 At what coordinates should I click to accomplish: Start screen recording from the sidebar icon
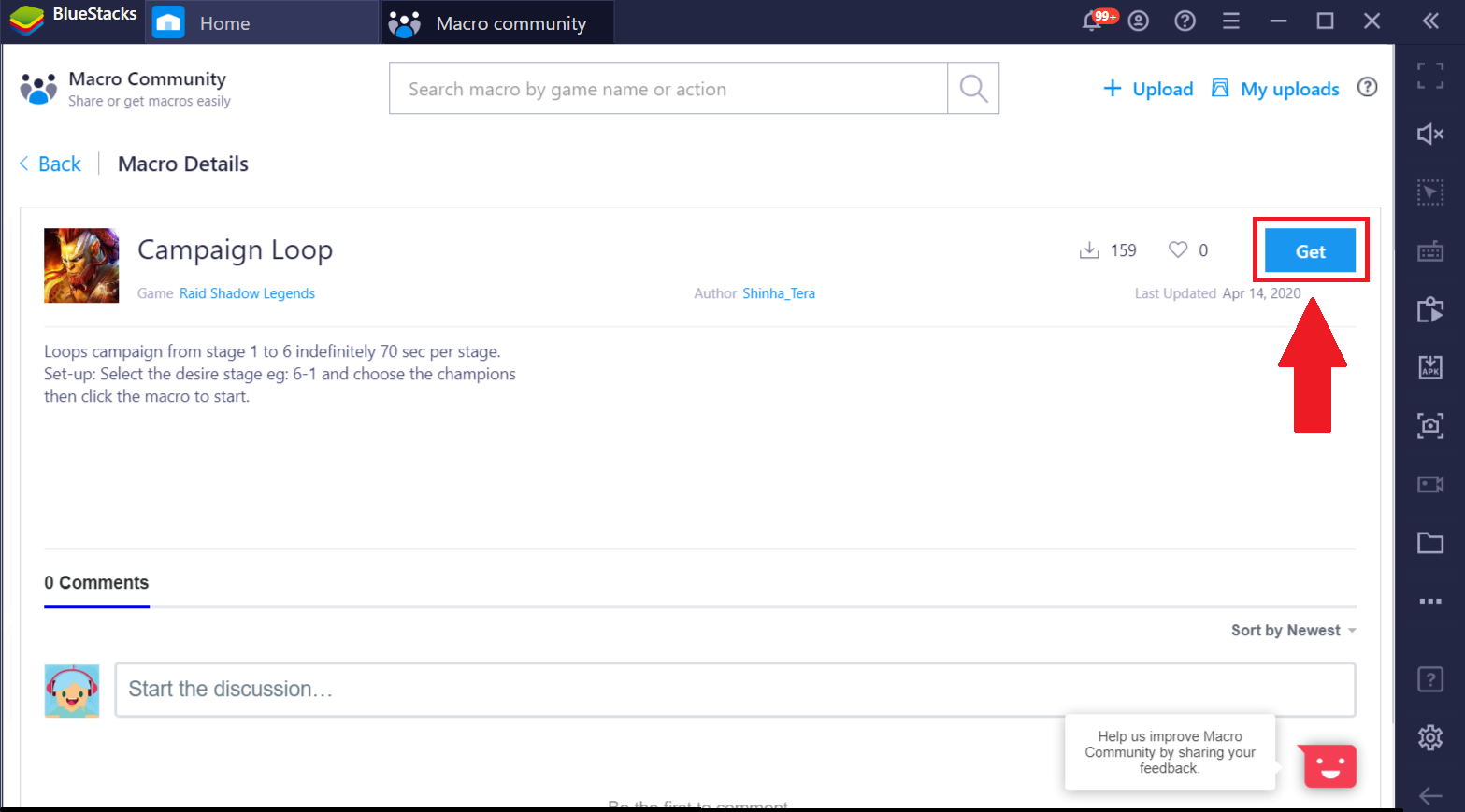[x=1429, y=484]
